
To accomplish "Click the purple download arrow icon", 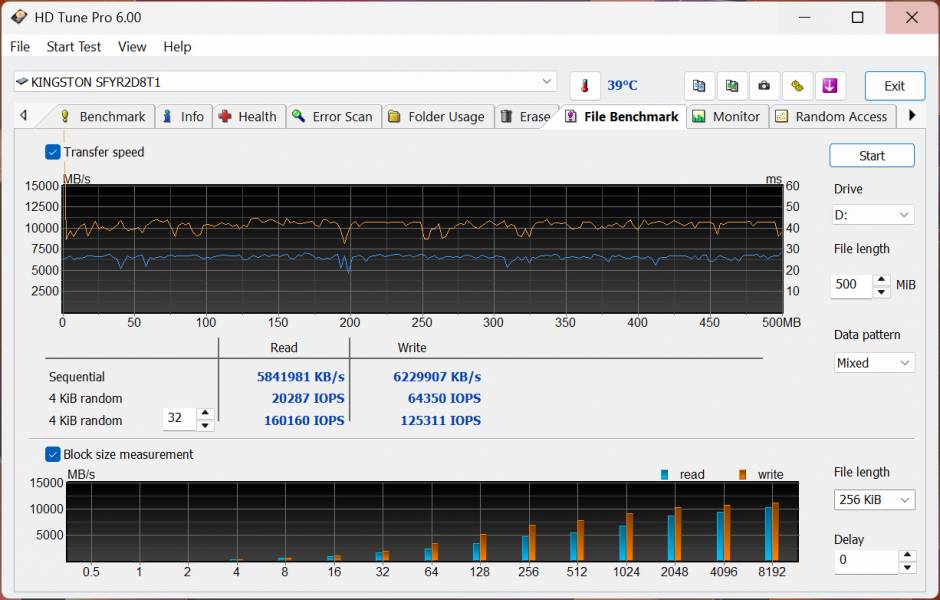I will 830,86.
